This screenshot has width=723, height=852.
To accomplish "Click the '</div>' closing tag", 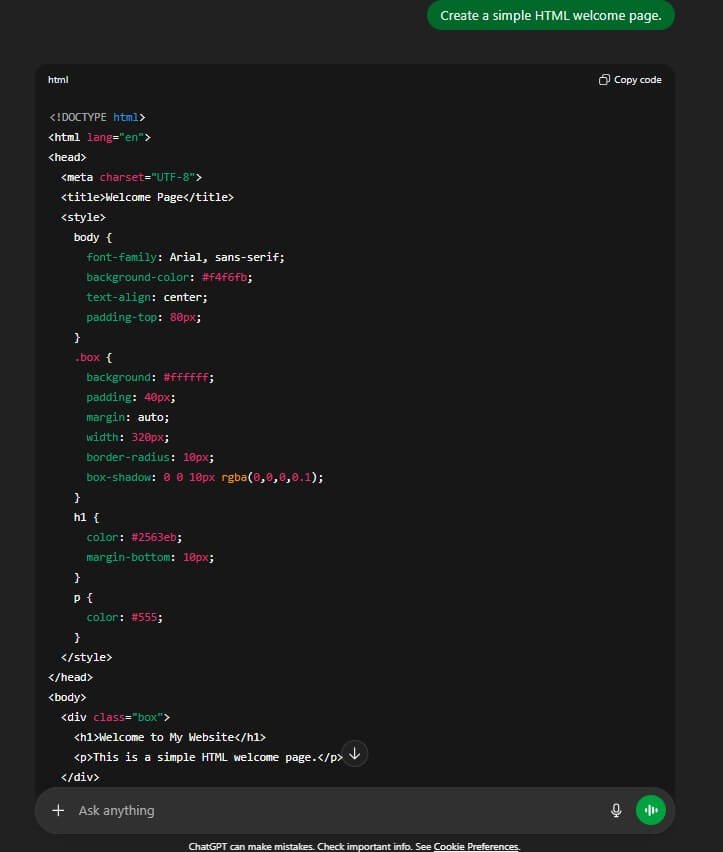I will click(x=80, y=778).
